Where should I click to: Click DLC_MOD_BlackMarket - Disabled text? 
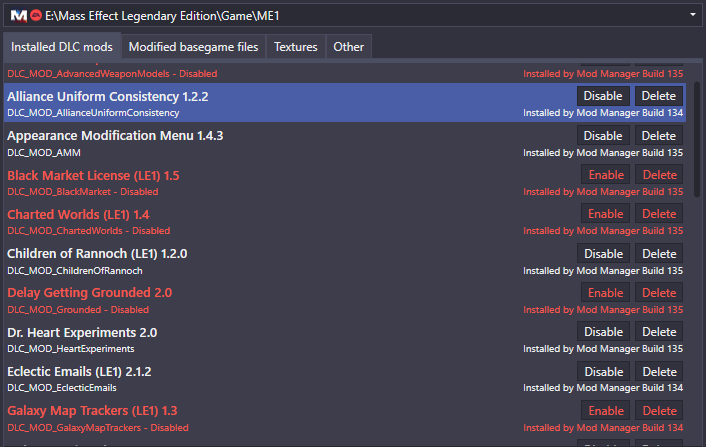[x=83, y=192]
